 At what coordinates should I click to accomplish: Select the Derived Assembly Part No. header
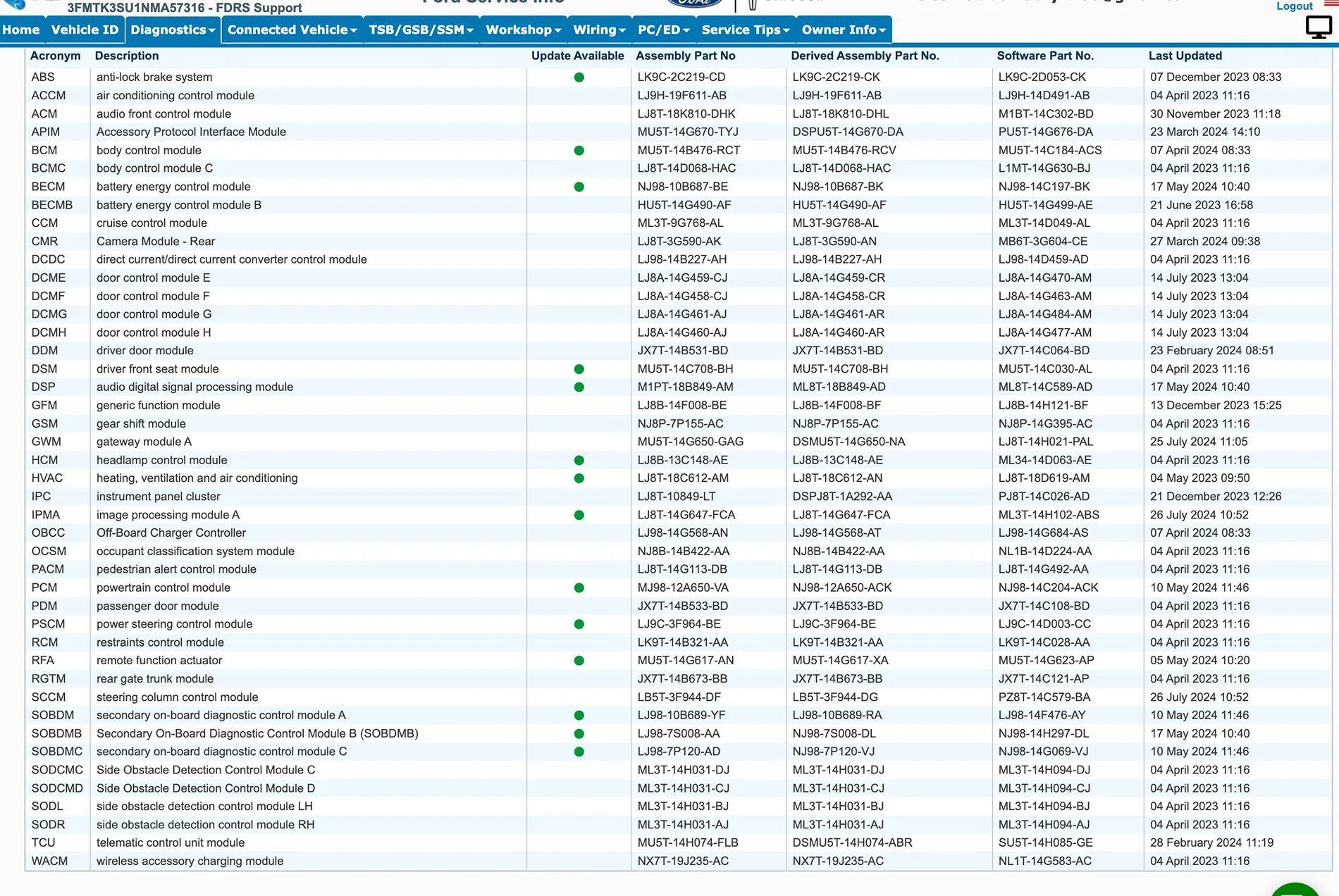[865, 56]
